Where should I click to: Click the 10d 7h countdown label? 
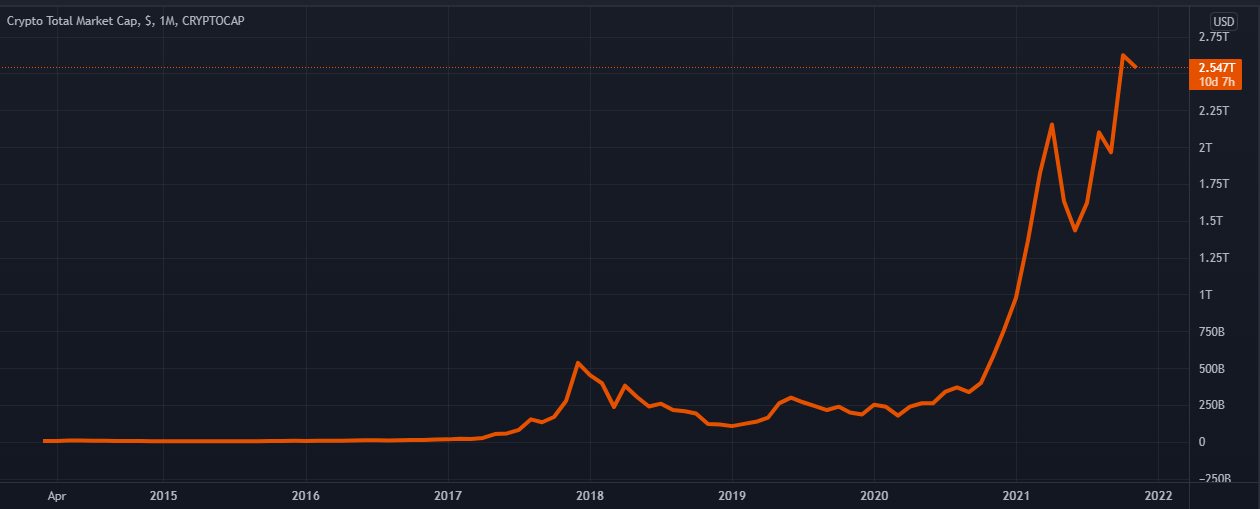point(1215,82)
